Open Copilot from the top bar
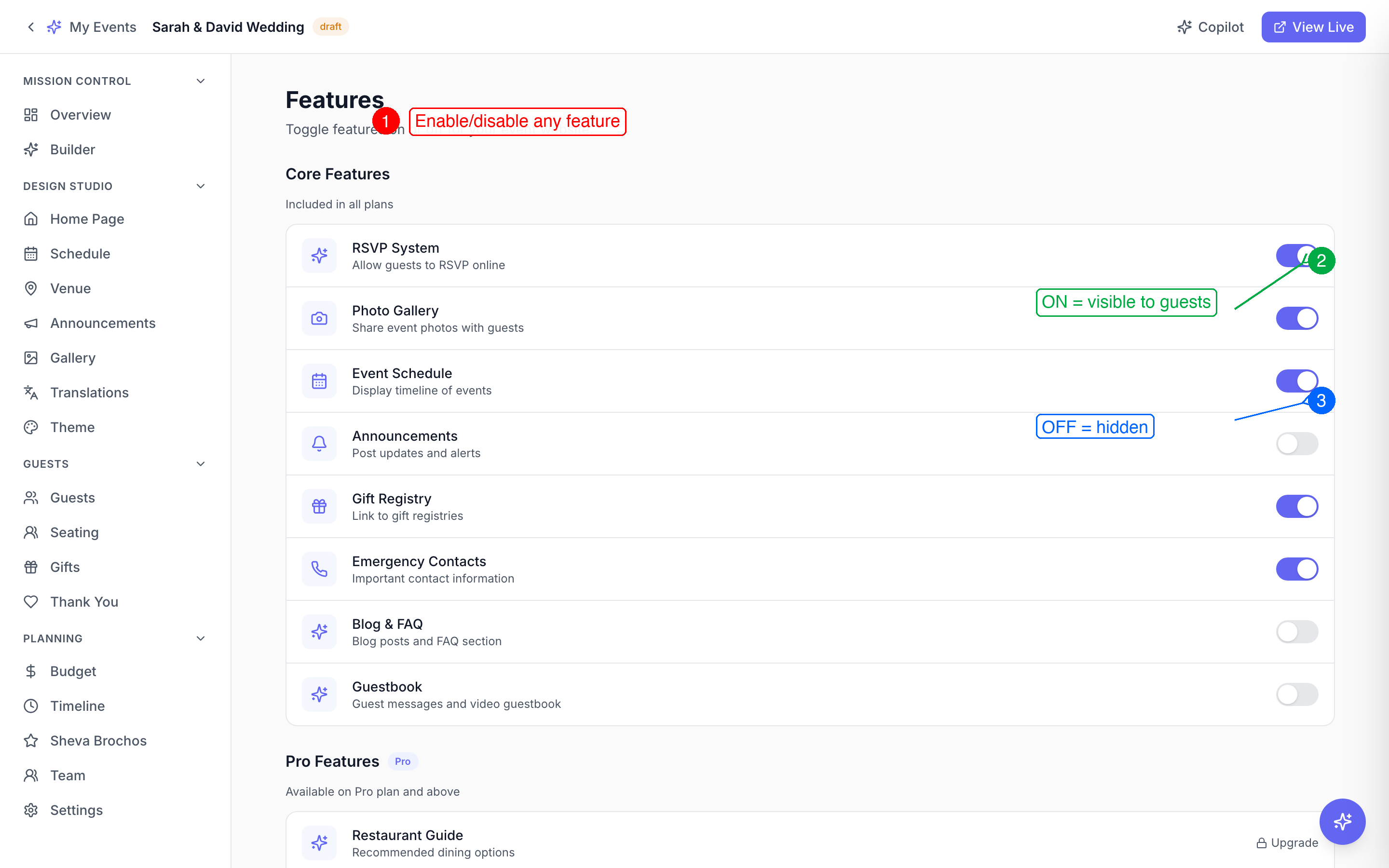1389x868 pixels. [x=1210, y=27]
